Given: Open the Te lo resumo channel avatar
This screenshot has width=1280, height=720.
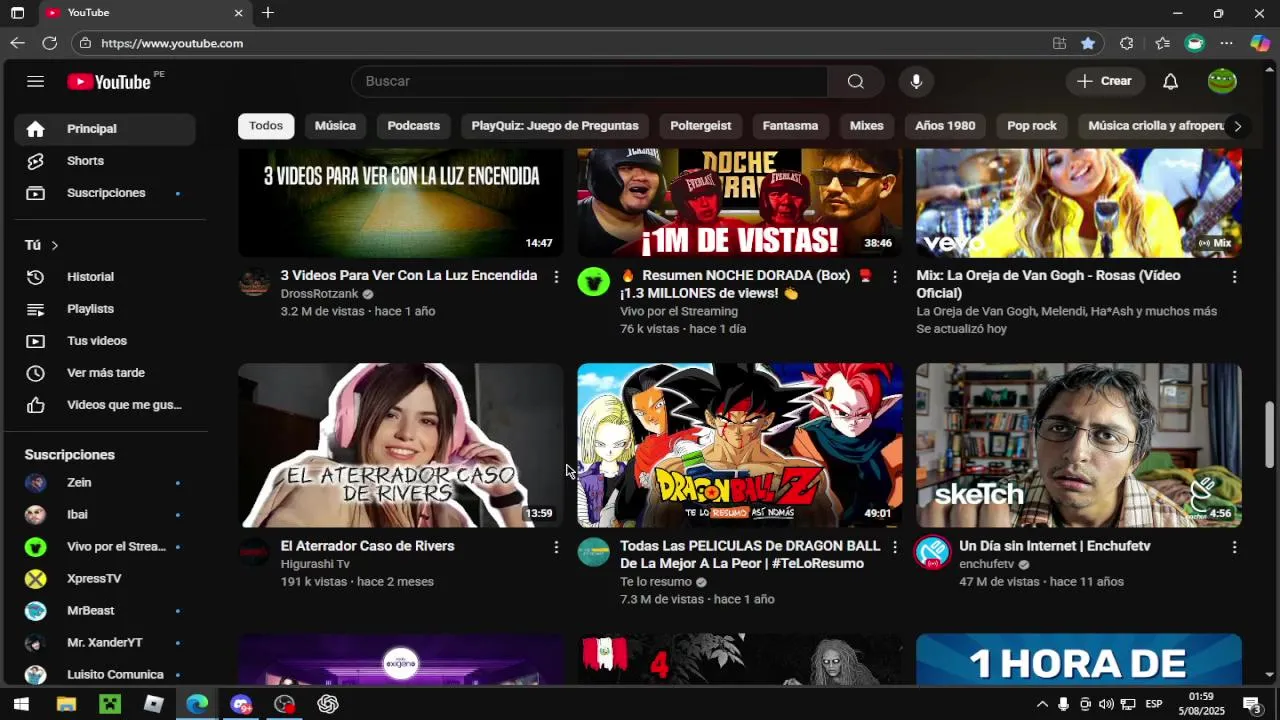Looking at the screenshot, I should [x=594, y=552].
